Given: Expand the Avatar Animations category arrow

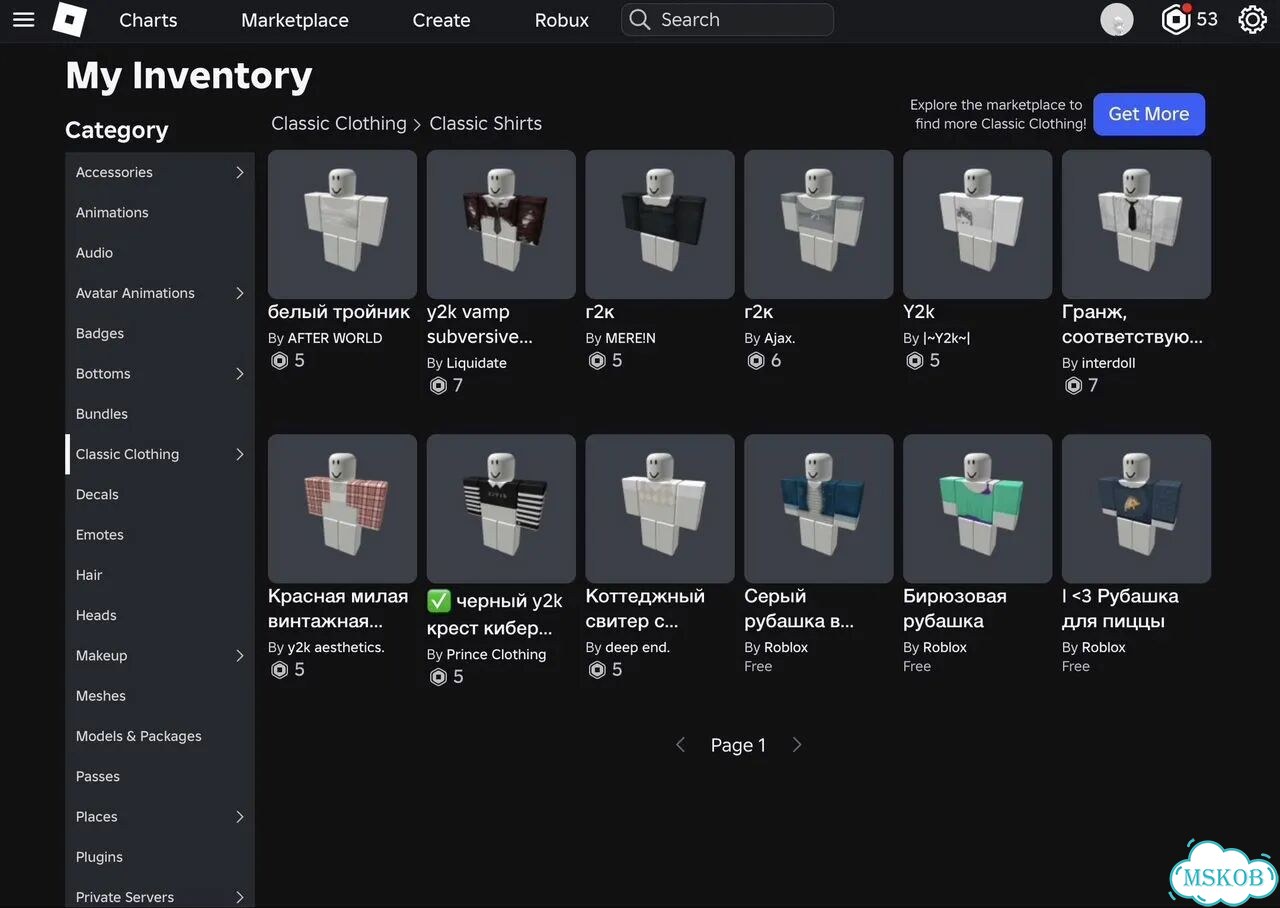Looking at the screenshot, I should coord(240,293).
